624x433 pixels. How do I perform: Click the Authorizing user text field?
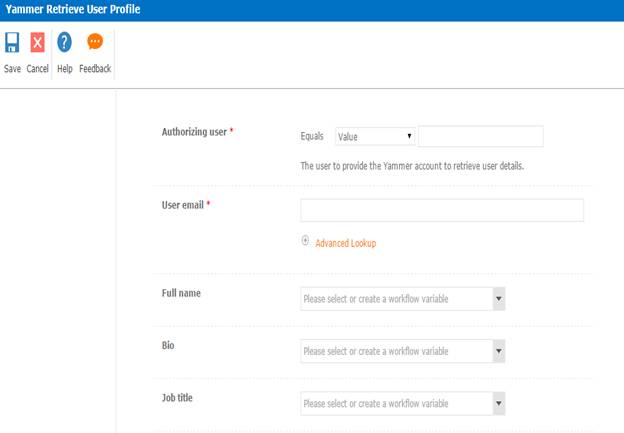pyautogui.click(x=480, y=137)
